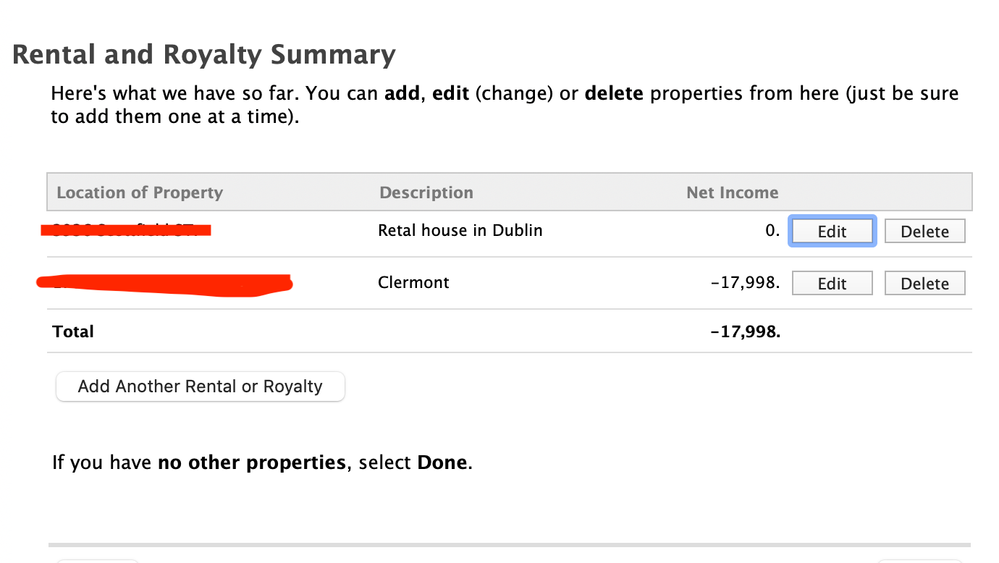Click Add Another Rental or Royalty
Viewport: 999px width, 563px height.
pos(200,386)
